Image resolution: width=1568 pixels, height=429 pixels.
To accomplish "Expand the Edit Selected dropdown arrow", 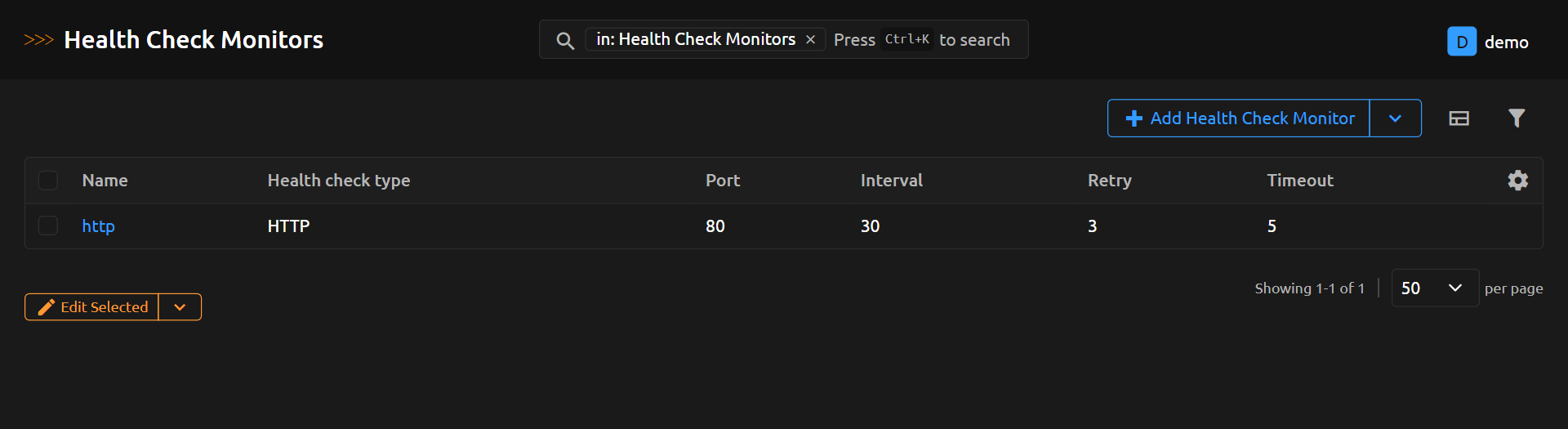I will pyautogui.click(x=180, y=307).
